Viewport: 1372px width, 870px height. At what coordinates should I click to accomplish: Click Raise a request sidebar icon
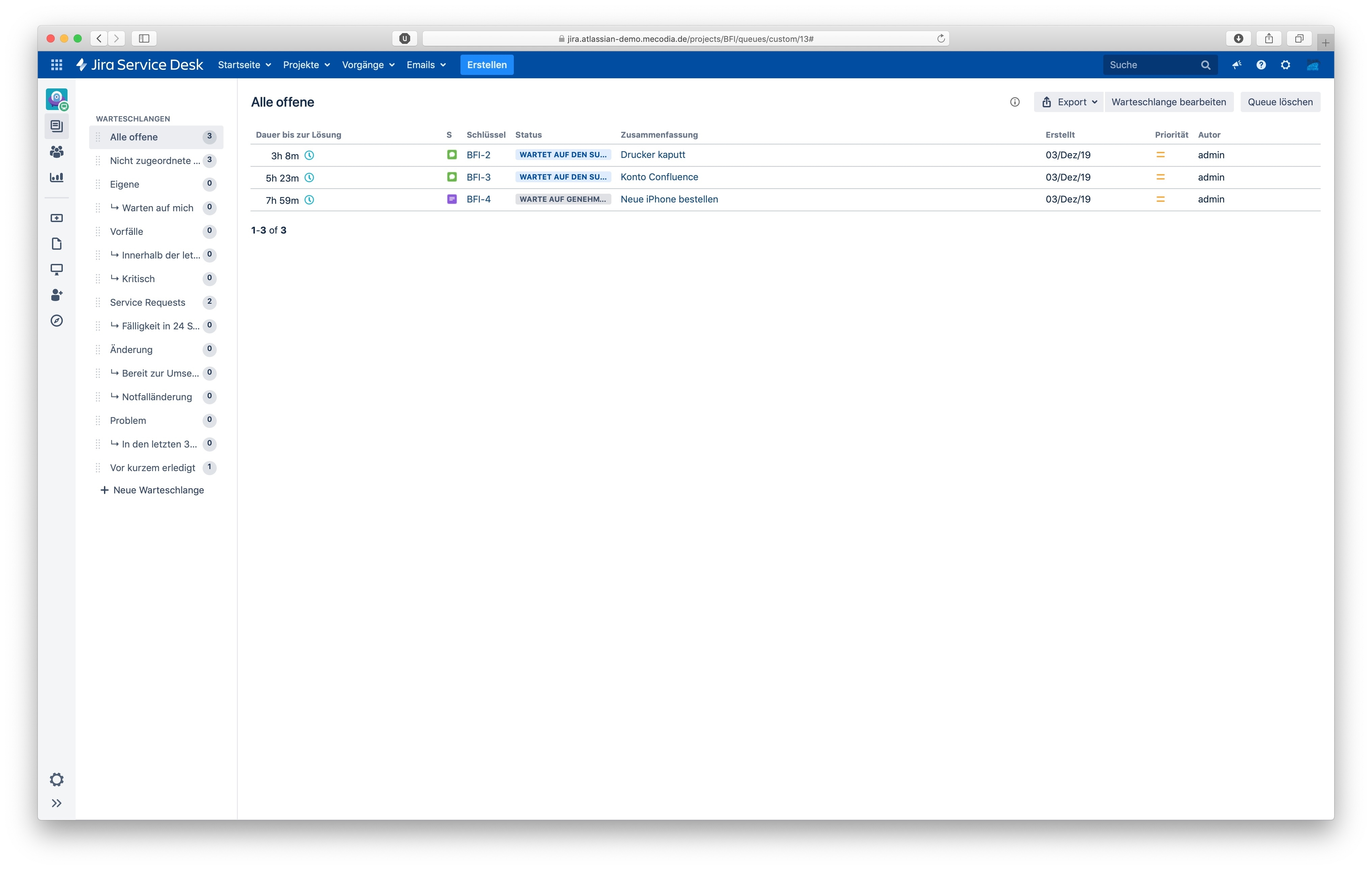point(56,218)
